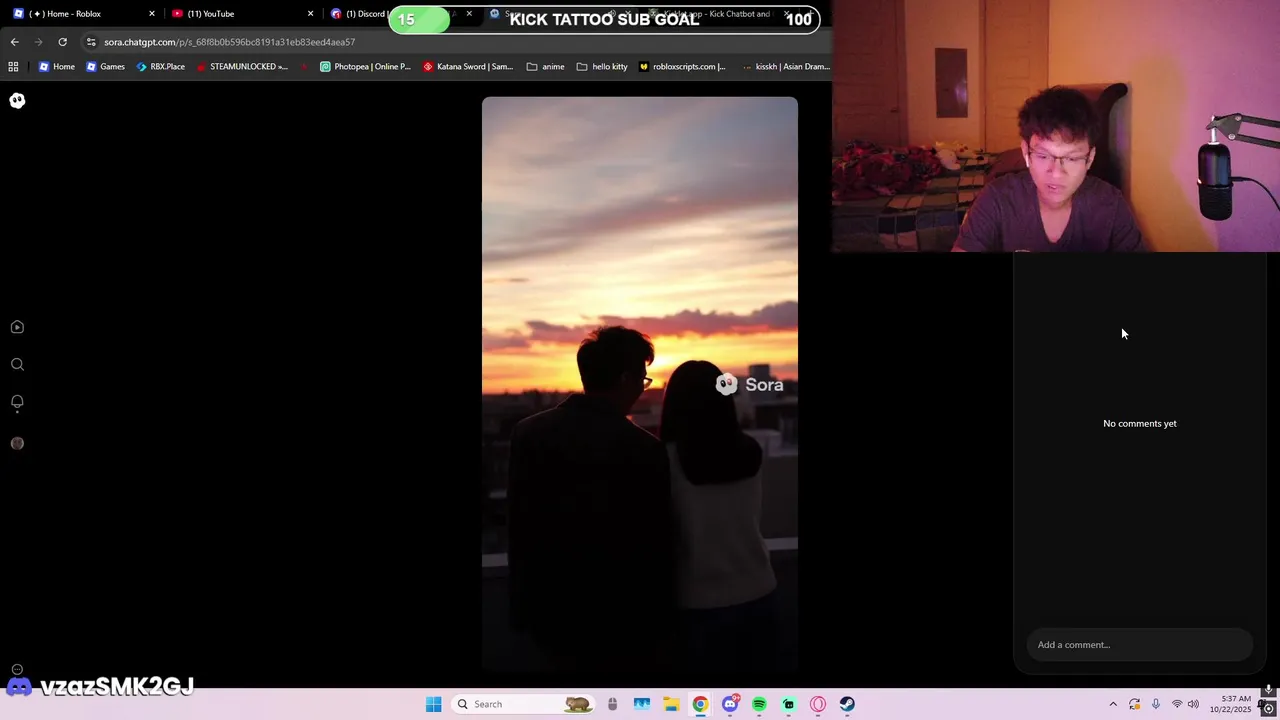Open the RBX.Place bookmark
Viewport: 1280px width, 720px height.
tap(160, 67)
